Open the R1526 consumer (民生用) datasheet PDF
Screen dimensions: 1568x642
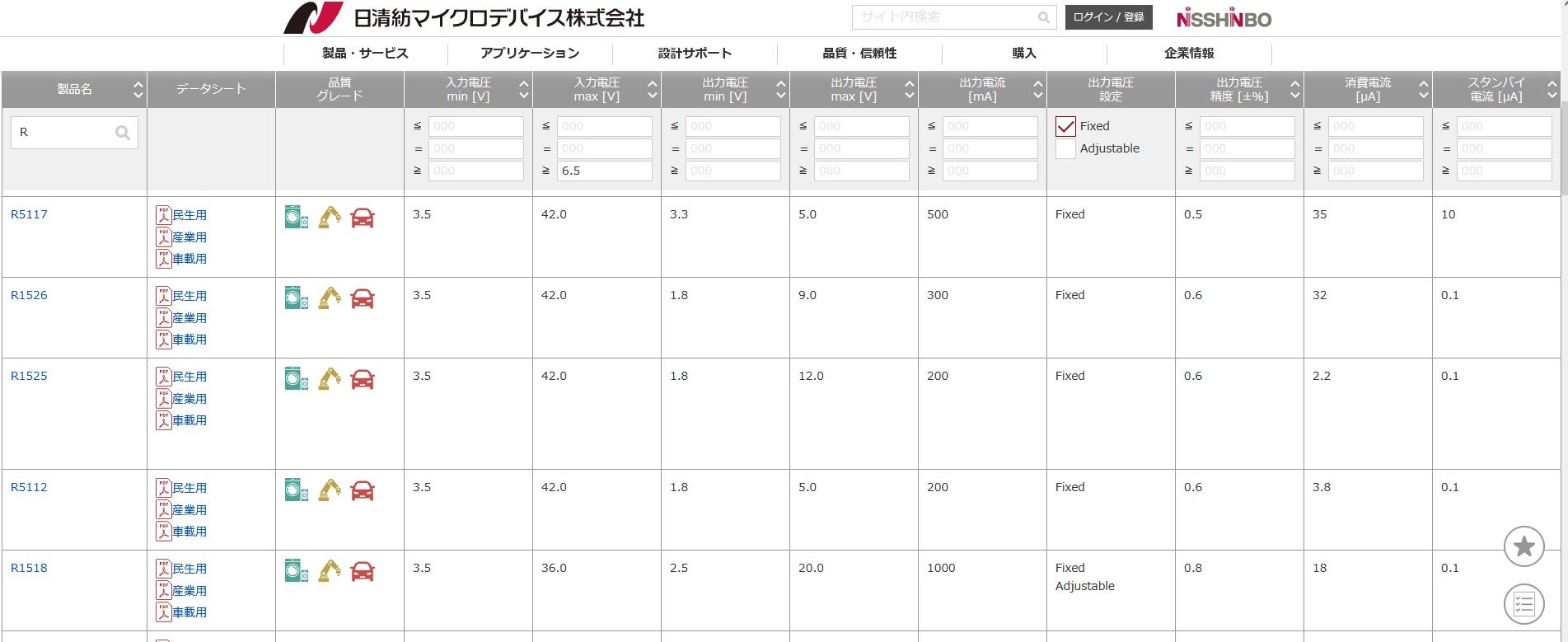point(181,296)
